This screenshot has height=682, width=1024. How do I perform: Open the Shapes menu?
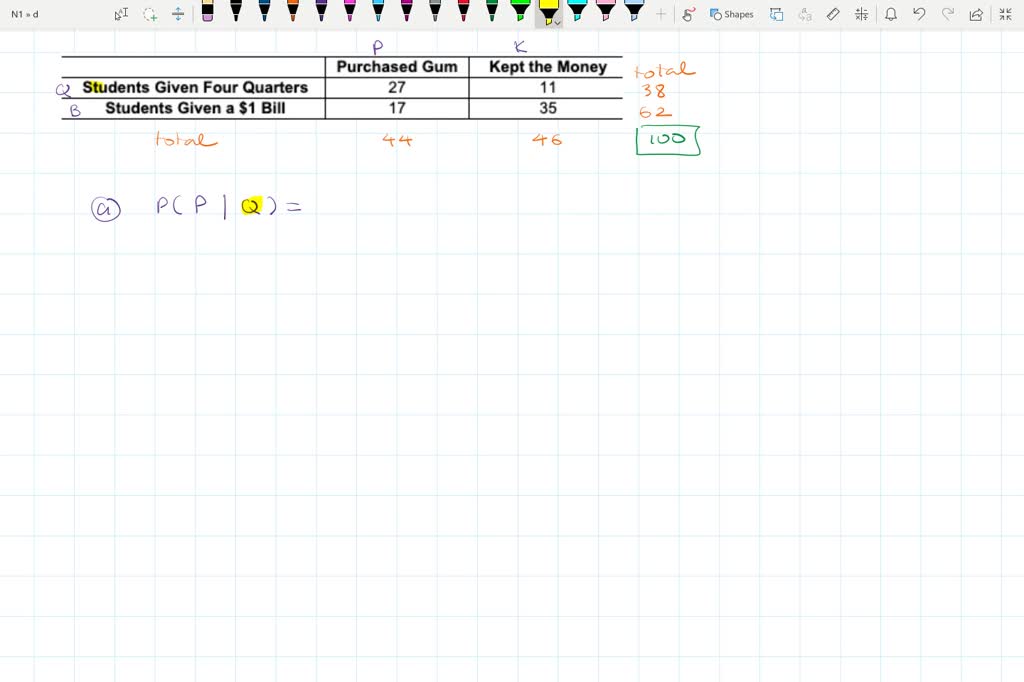pyautogui.click(x=731, y=14)
